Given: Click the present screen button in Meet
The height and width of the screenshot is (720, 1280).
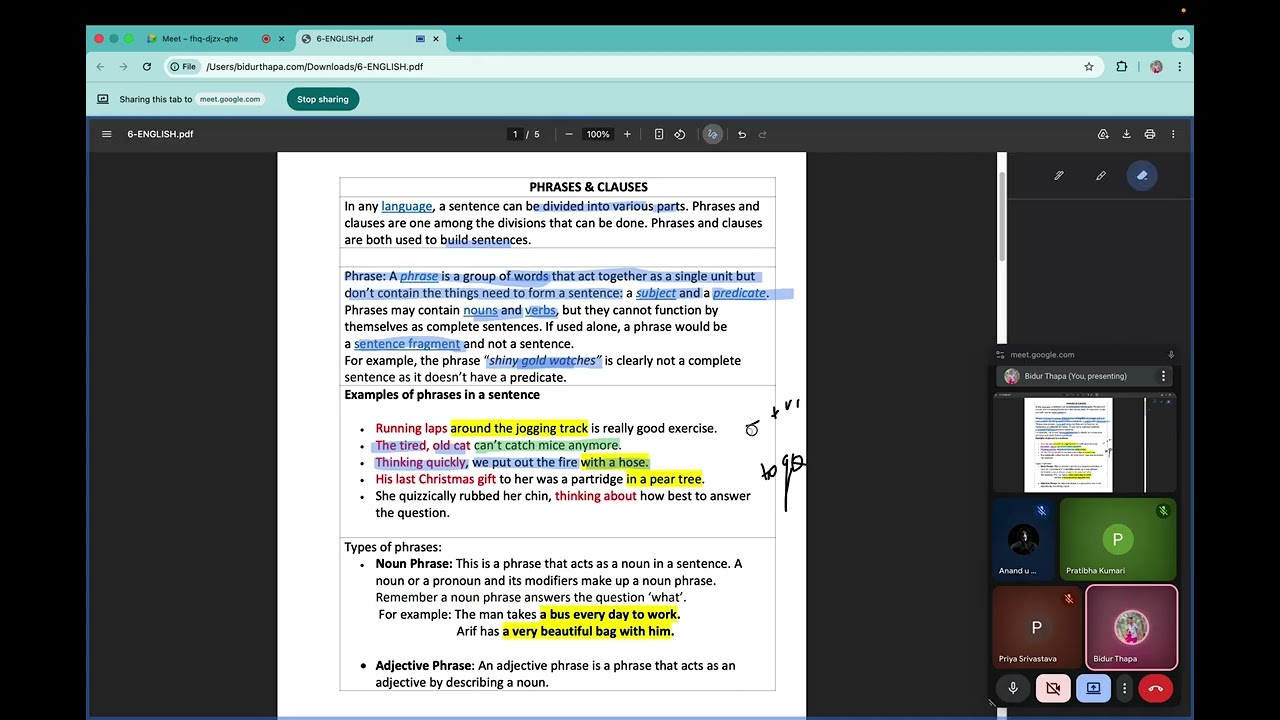Looking at the screenshot, I should tap(1093, 688).
